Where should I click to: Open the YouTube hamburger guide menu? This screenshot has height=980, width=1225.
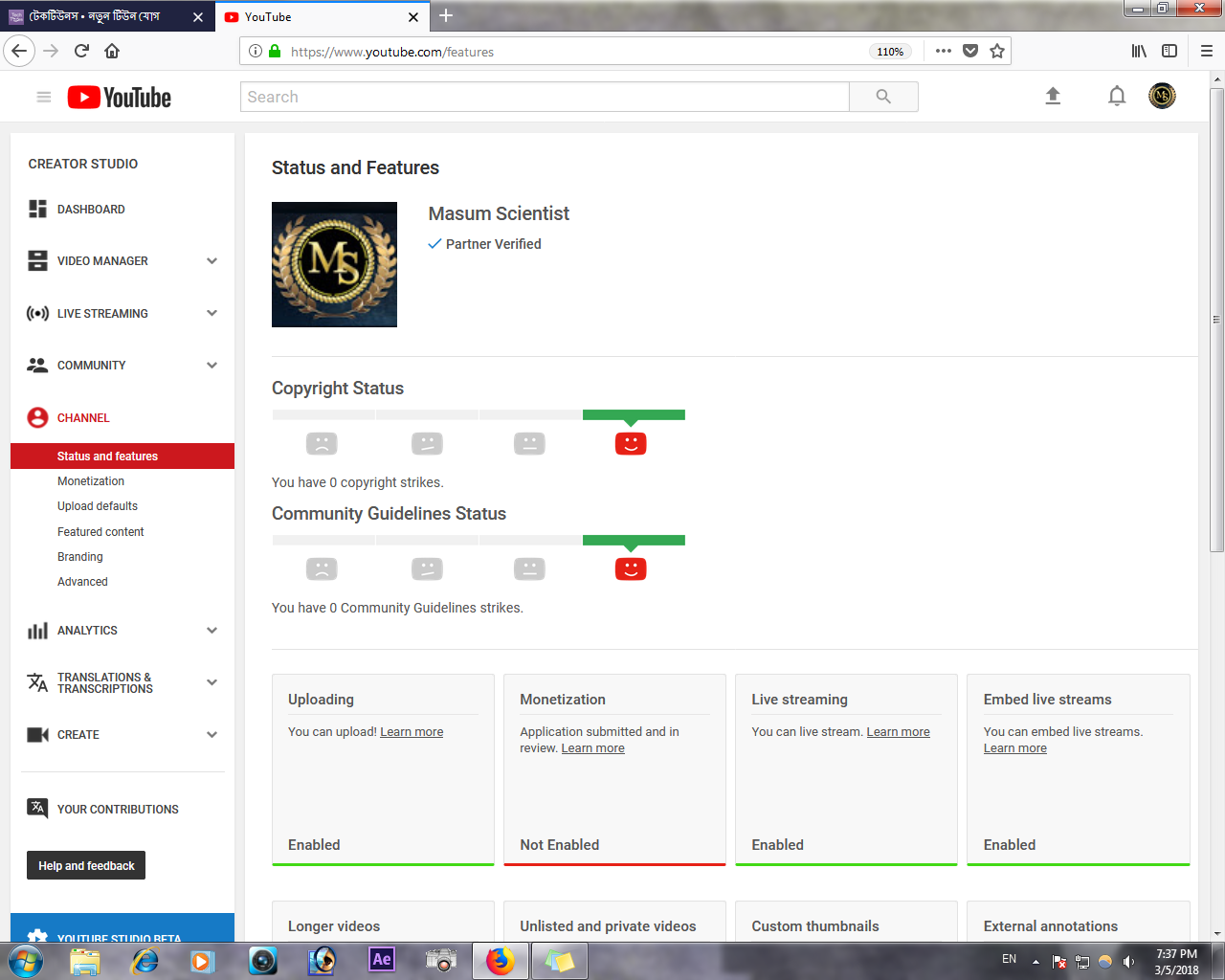click(x=43, y=97)
